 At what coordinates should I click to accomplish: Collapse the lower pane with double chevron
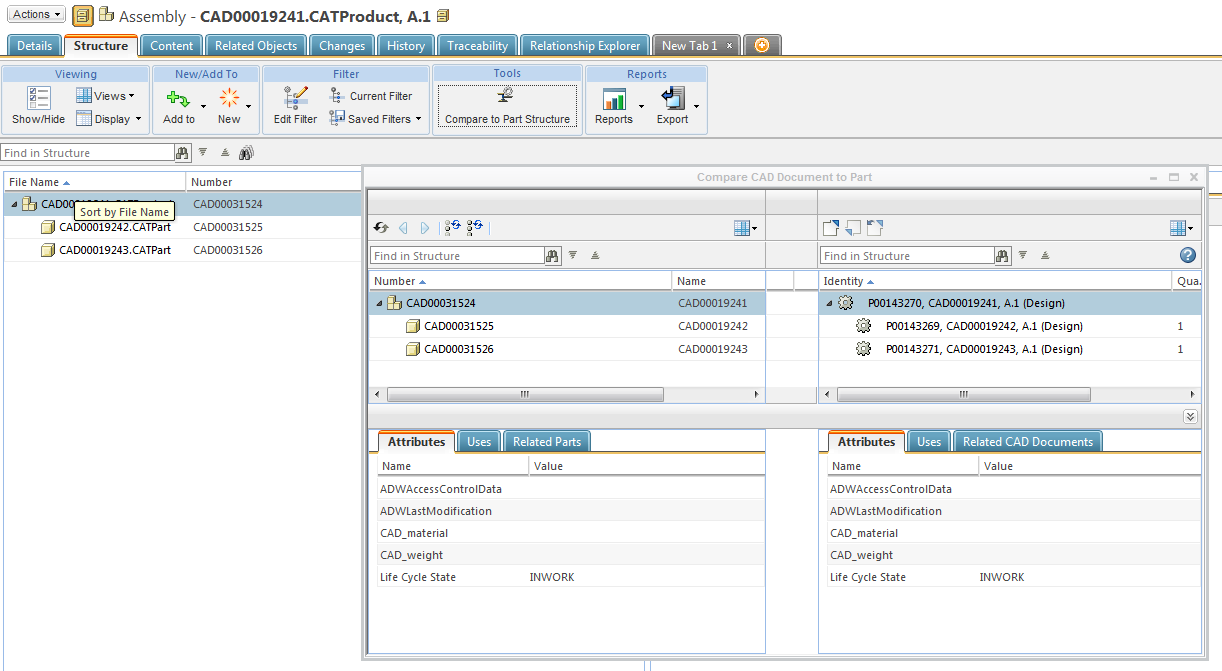pos(1190,417)
